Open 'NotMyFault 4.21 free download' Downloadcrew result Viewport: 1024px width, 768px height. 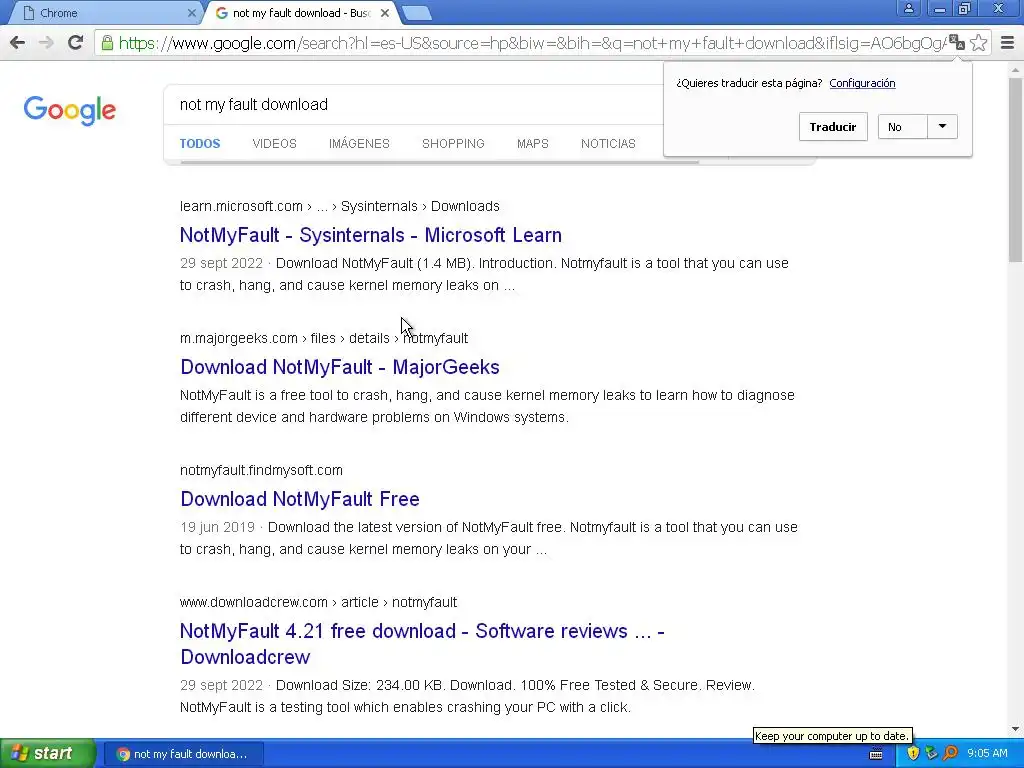click(x=422, y=644)
